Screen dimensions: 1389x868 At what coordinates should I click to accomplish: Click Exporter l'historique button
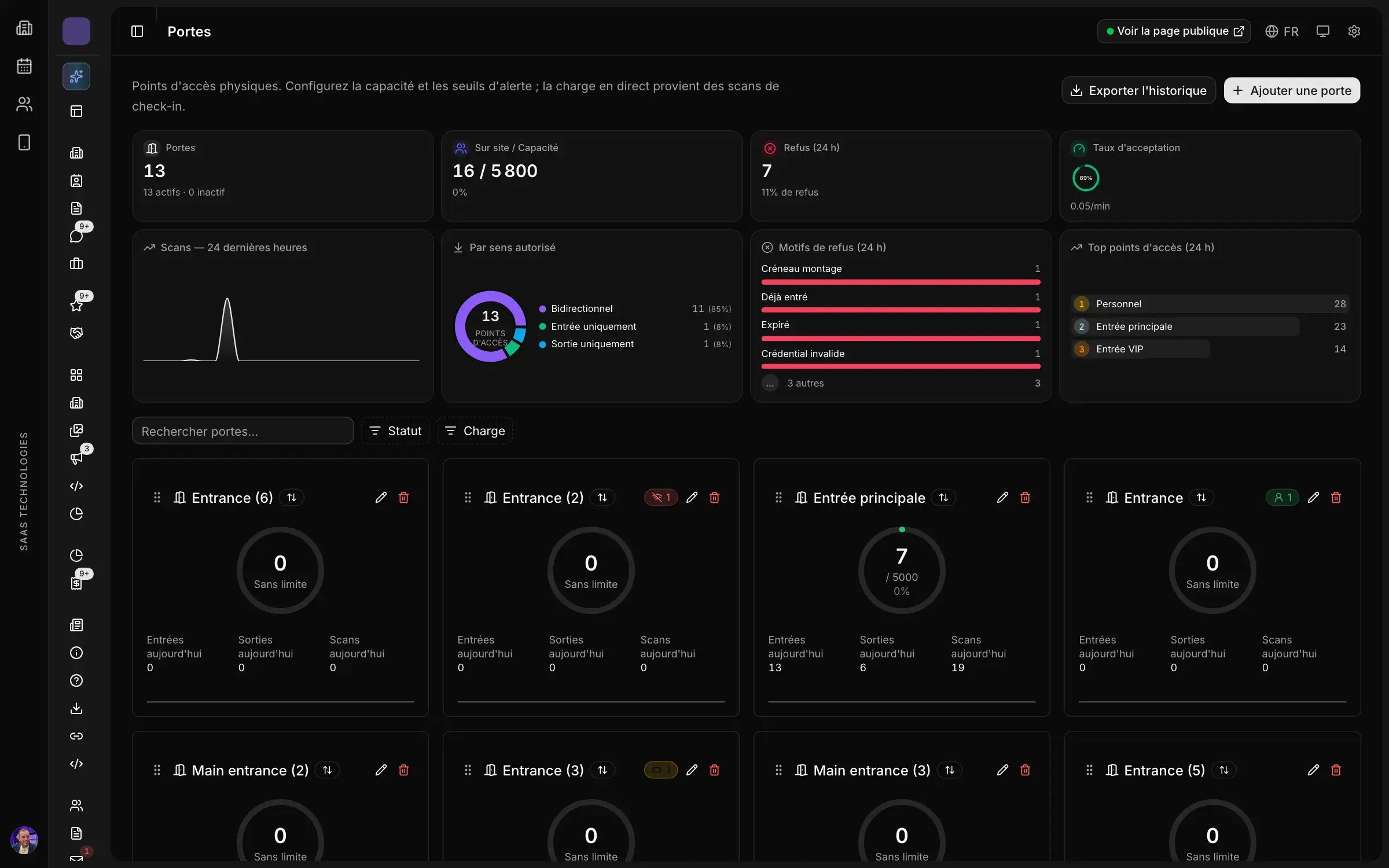pyautogui.click(x=1138, y=90)
